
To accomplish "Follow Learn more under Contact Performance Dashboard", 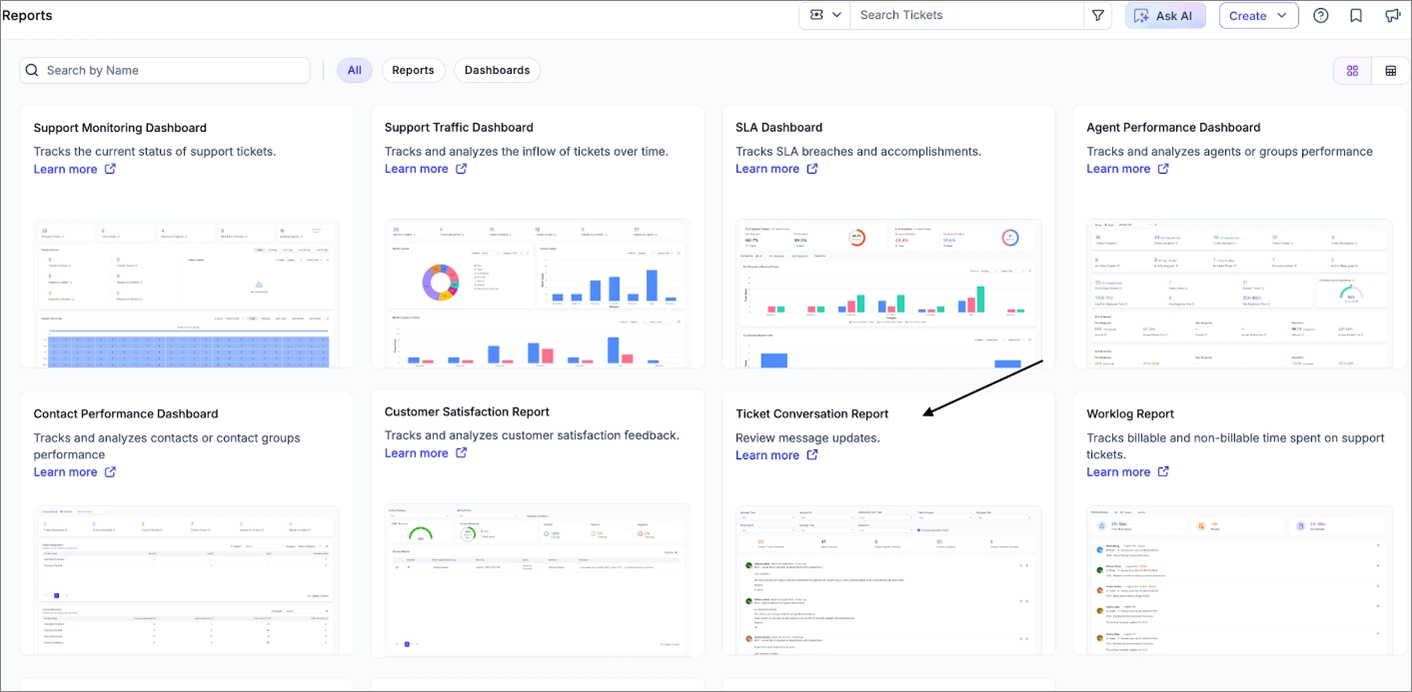I will (x=65, y=472).
